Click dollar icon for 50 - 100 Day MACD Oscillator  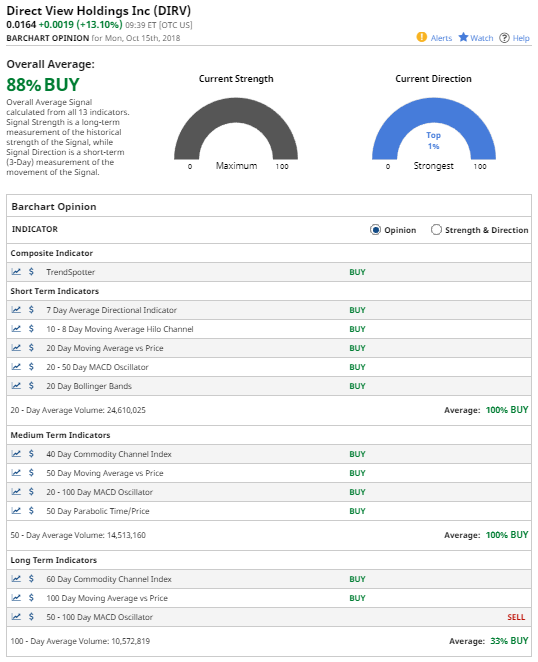[x=31, y=616]
